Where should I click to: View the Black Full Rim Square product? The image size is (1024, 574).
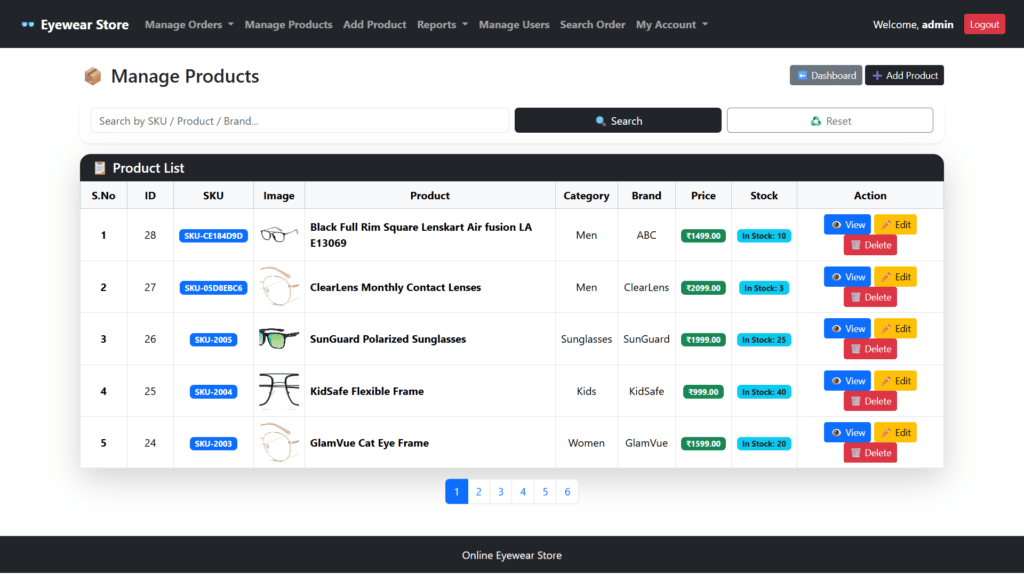pyautogui.click(x=847, y=225)
